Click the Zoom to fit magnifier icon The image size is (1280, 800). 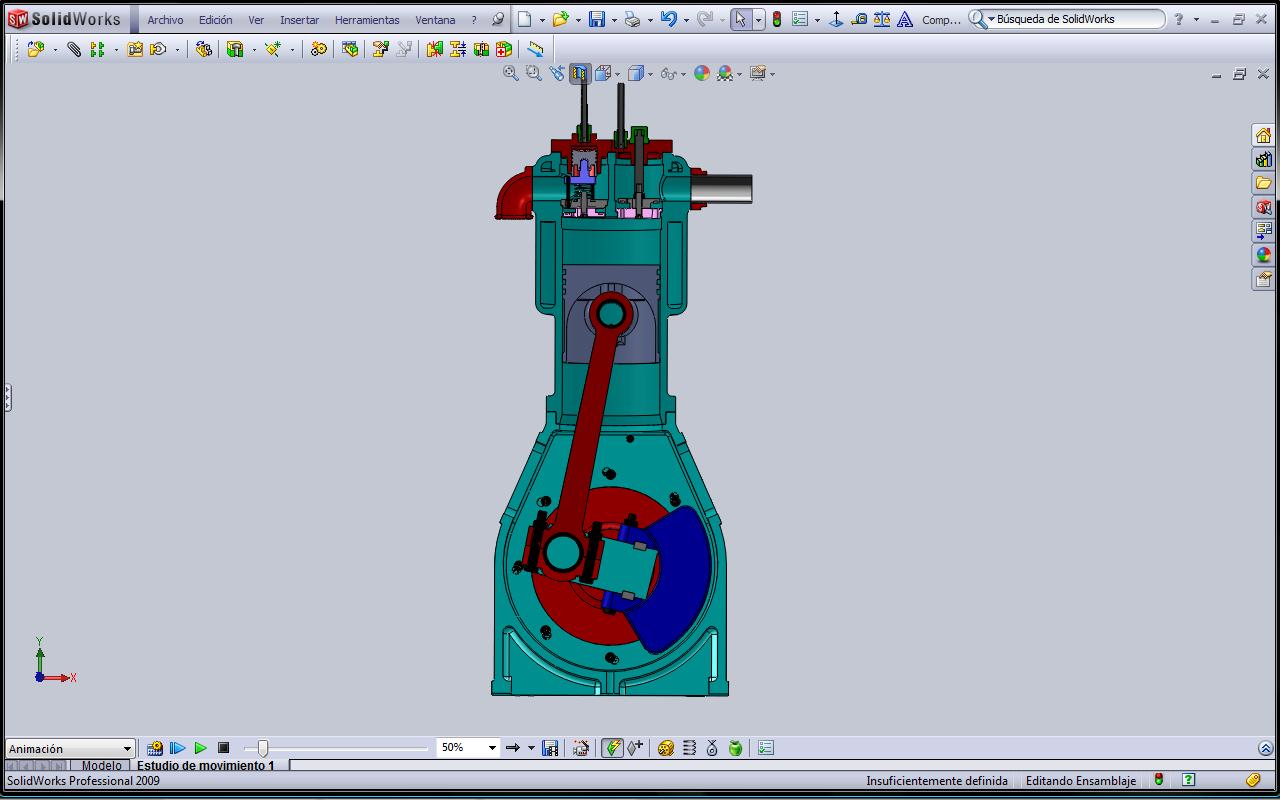(x=511, y=73)
